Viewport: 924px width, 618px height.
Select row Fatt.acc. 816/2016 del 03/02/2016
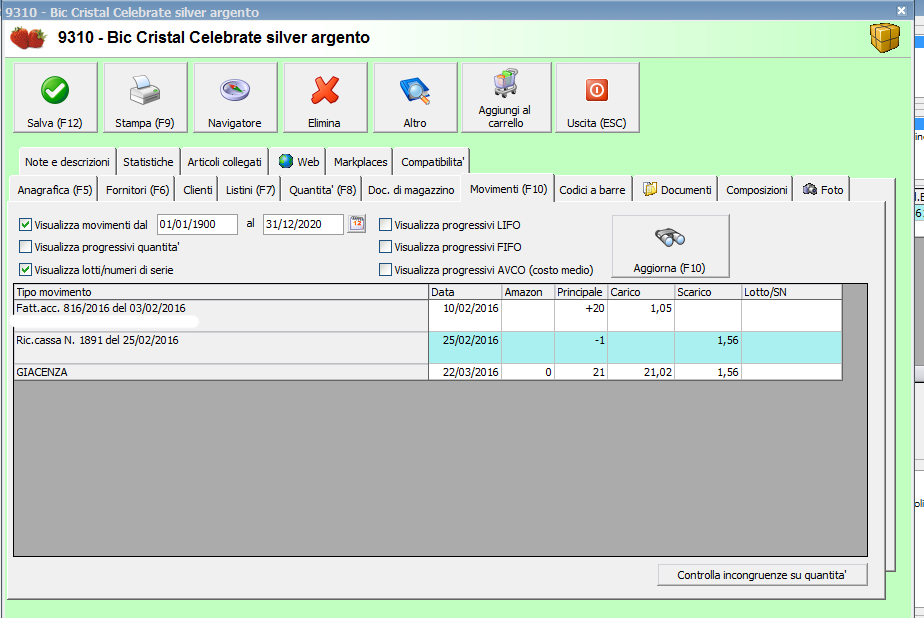(221, 316)
